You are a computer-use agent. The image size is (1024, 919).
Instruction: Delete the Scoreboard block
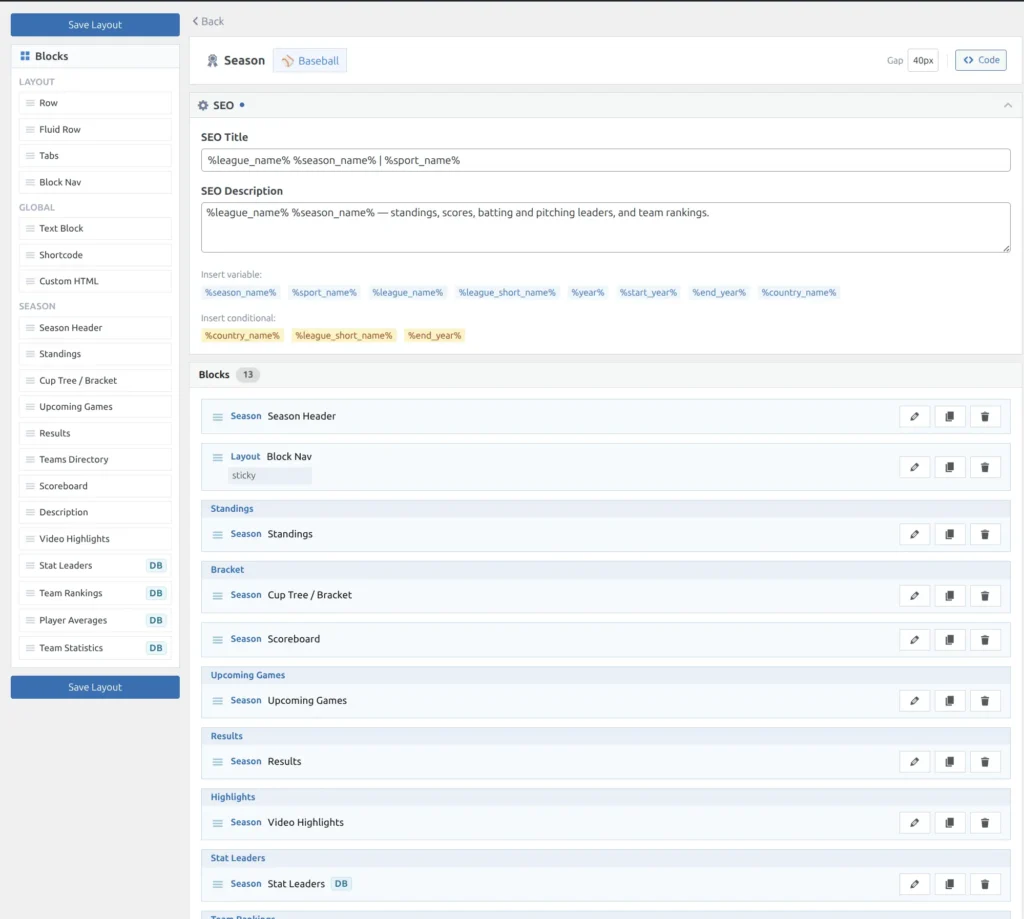985,640
